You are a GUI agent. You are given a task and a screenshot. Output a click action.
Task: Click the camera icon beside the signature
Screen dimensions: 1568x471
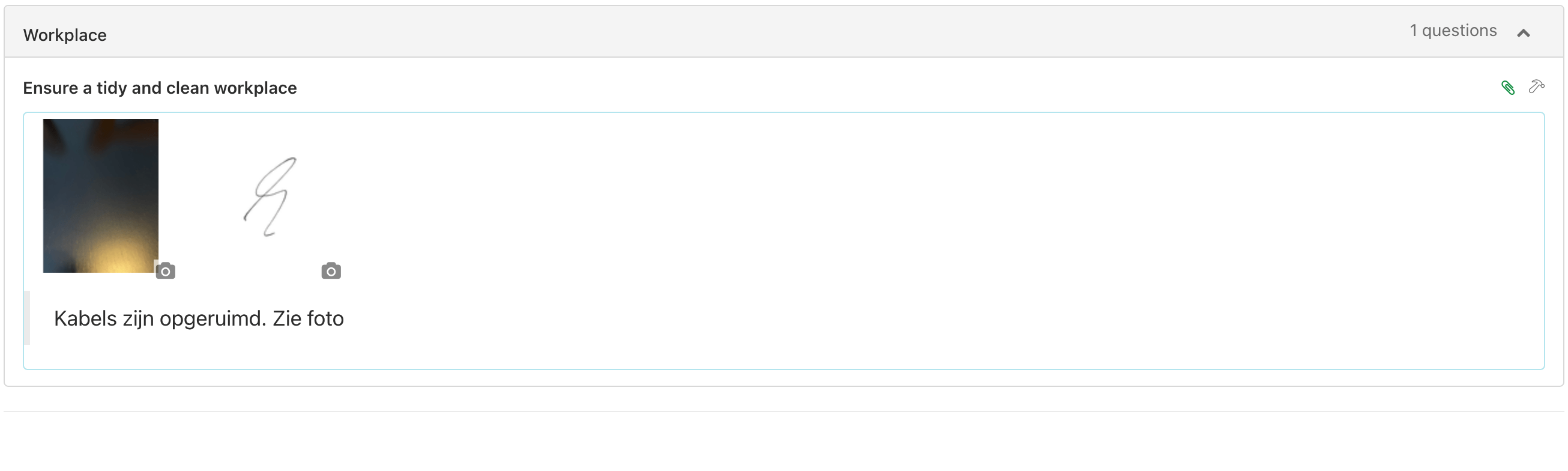point(331,270)
